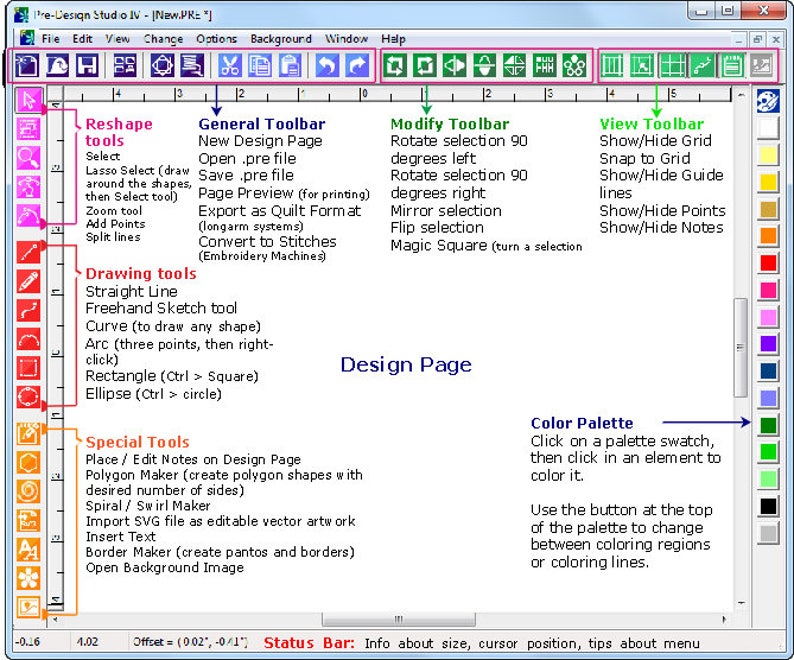Click the New Design Page icon
This screenshot has width=794, height=660.
click(26, 65)
